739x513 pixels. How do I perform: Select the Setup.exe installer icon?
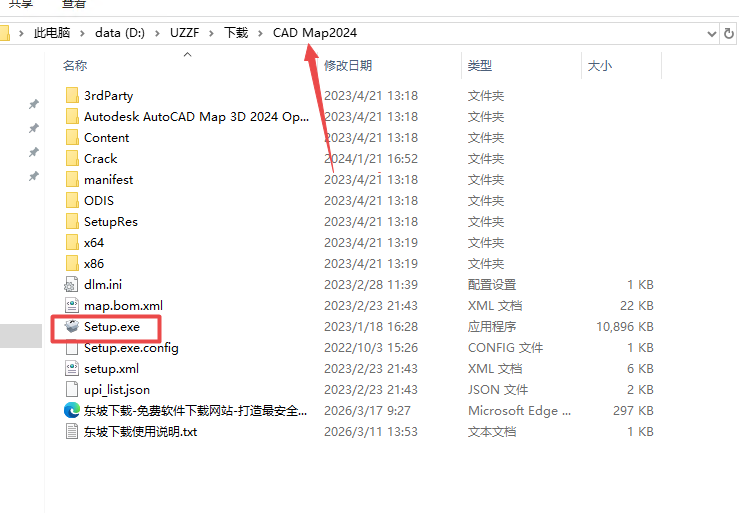click(71, 327)
